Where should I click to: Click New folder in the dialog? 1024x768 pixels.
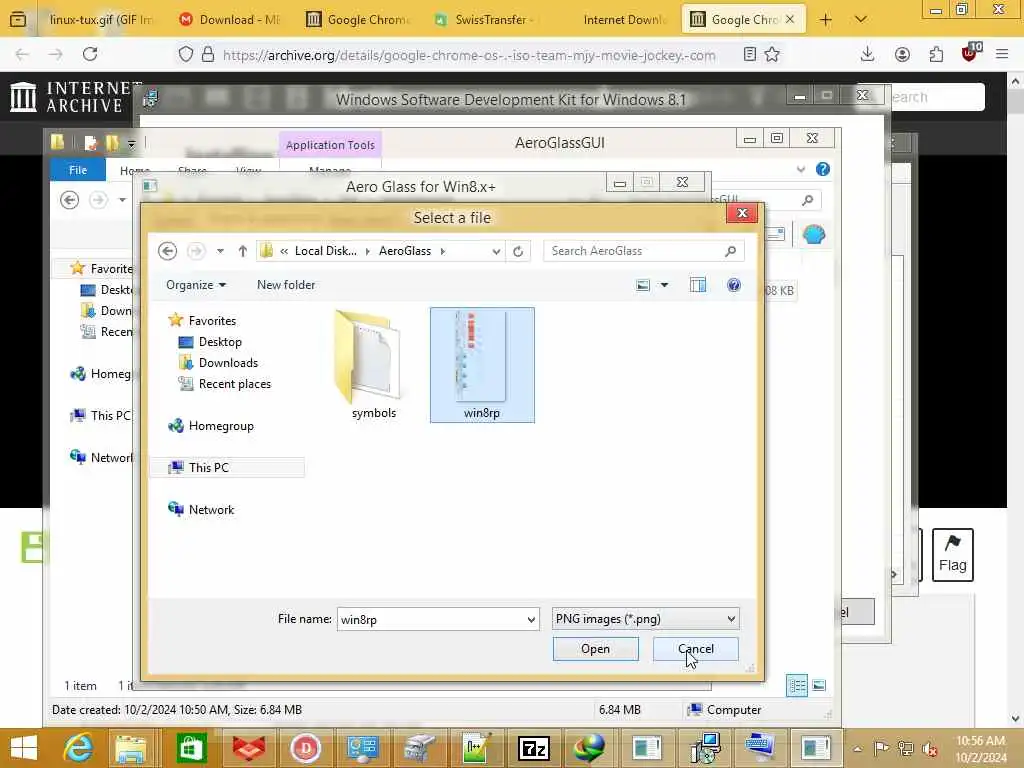pos(286,285)
